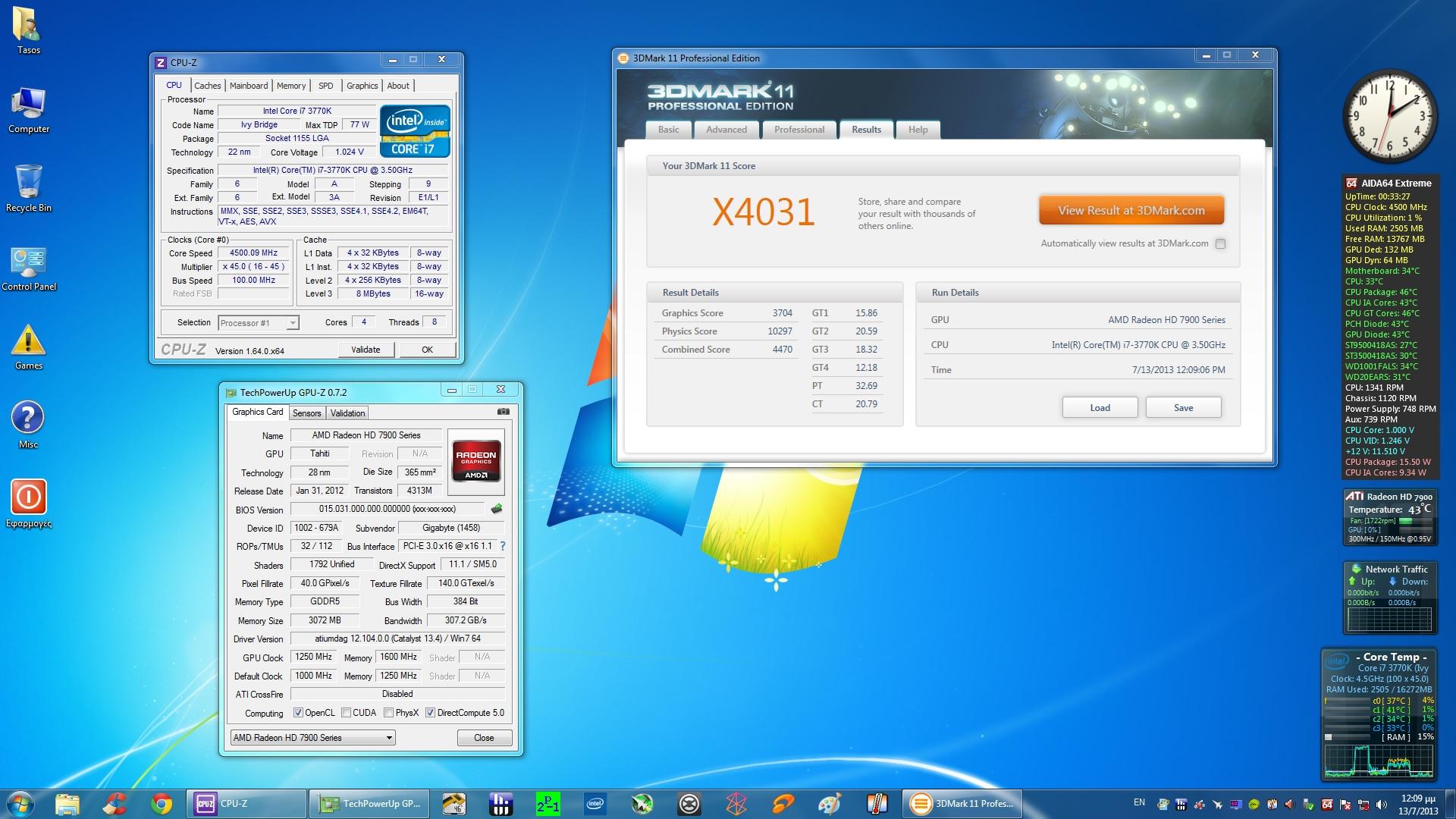The height and width of the screenshot is (819, 1456).
Task: Switch to the Basic tab in 3DMark 11
Action: (668, 130)
